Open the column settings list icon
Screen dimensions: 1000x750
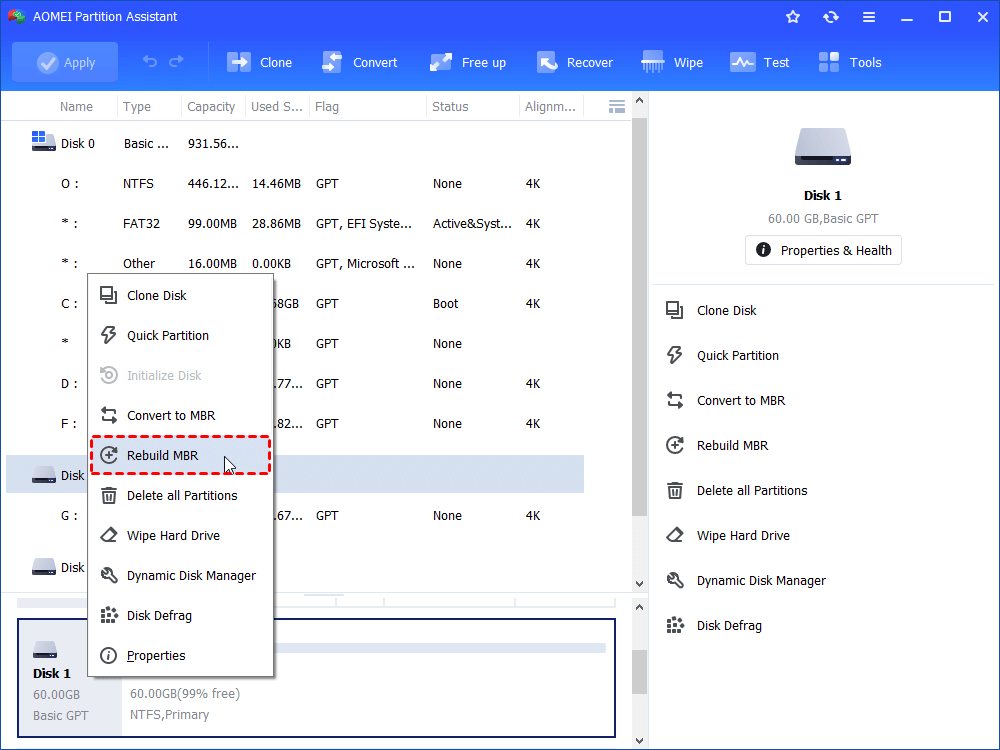pos(617,106)
